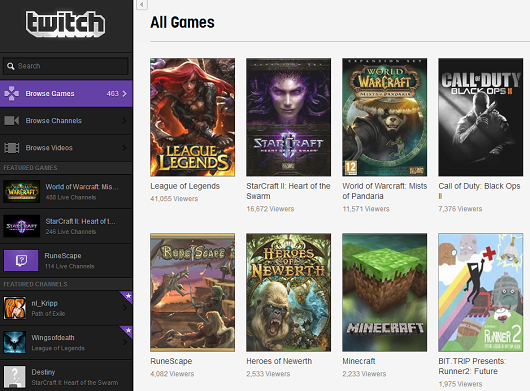Click 11,571 Viewers text
Screen dimensions: 530x391
point(366,209)
